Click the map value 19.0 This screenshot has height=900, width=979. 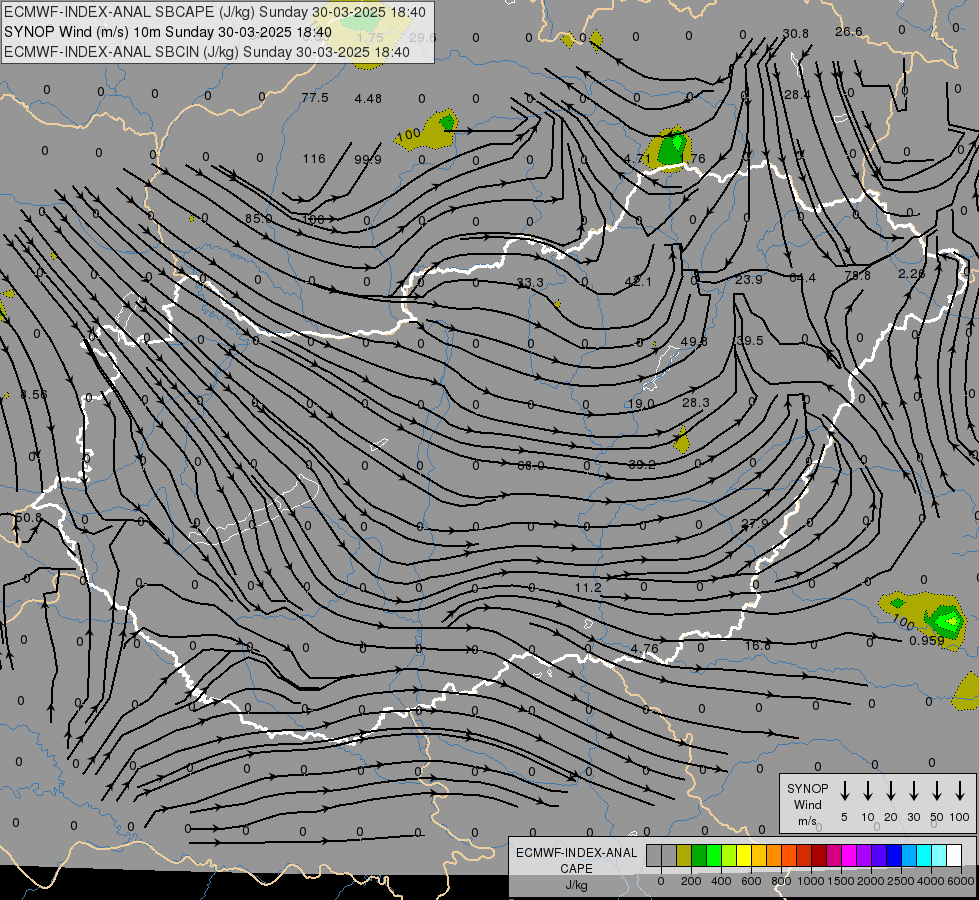click(641, 404)
